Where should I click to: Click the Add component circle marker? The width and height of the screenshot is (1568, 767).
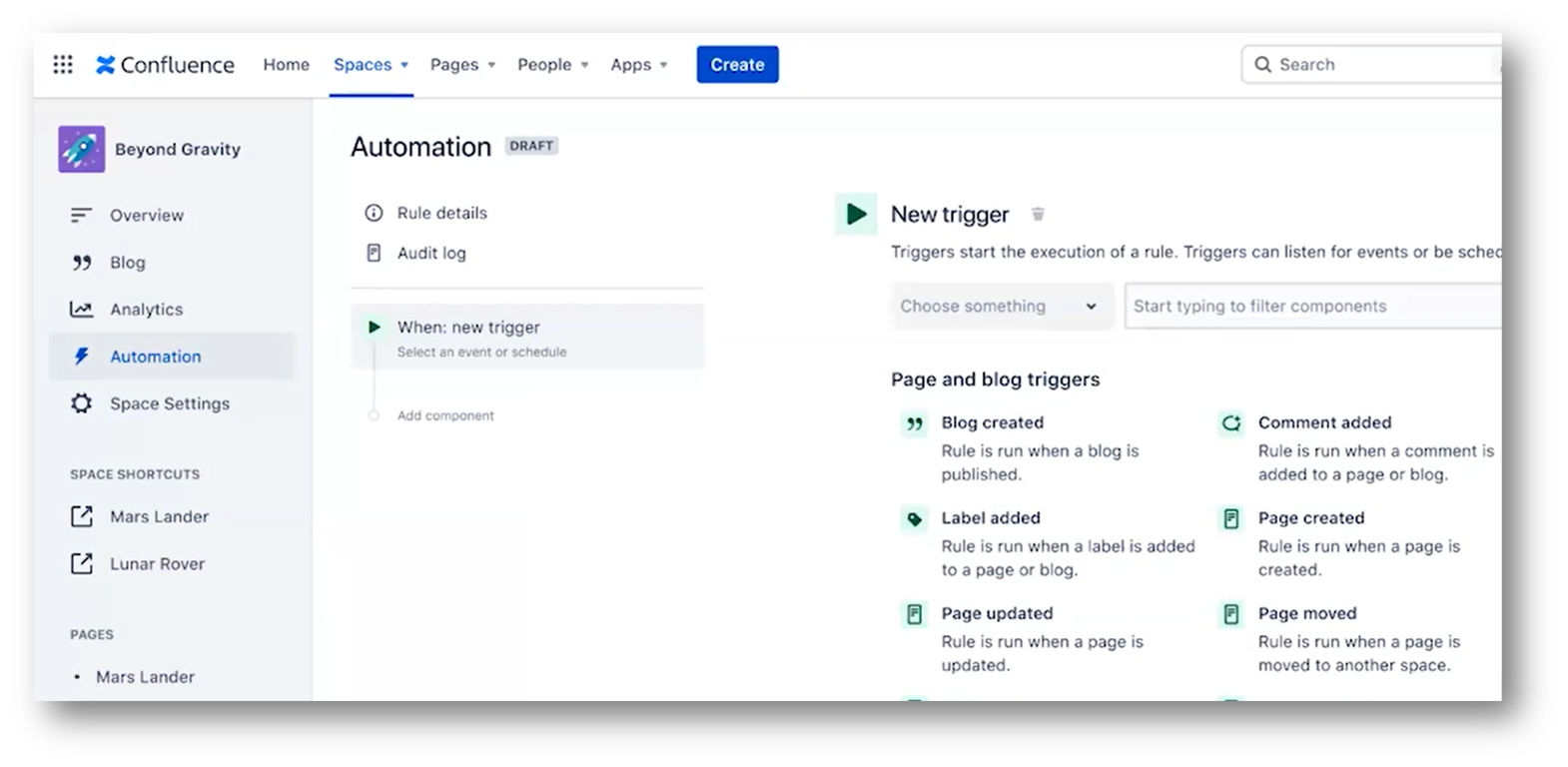374,415
